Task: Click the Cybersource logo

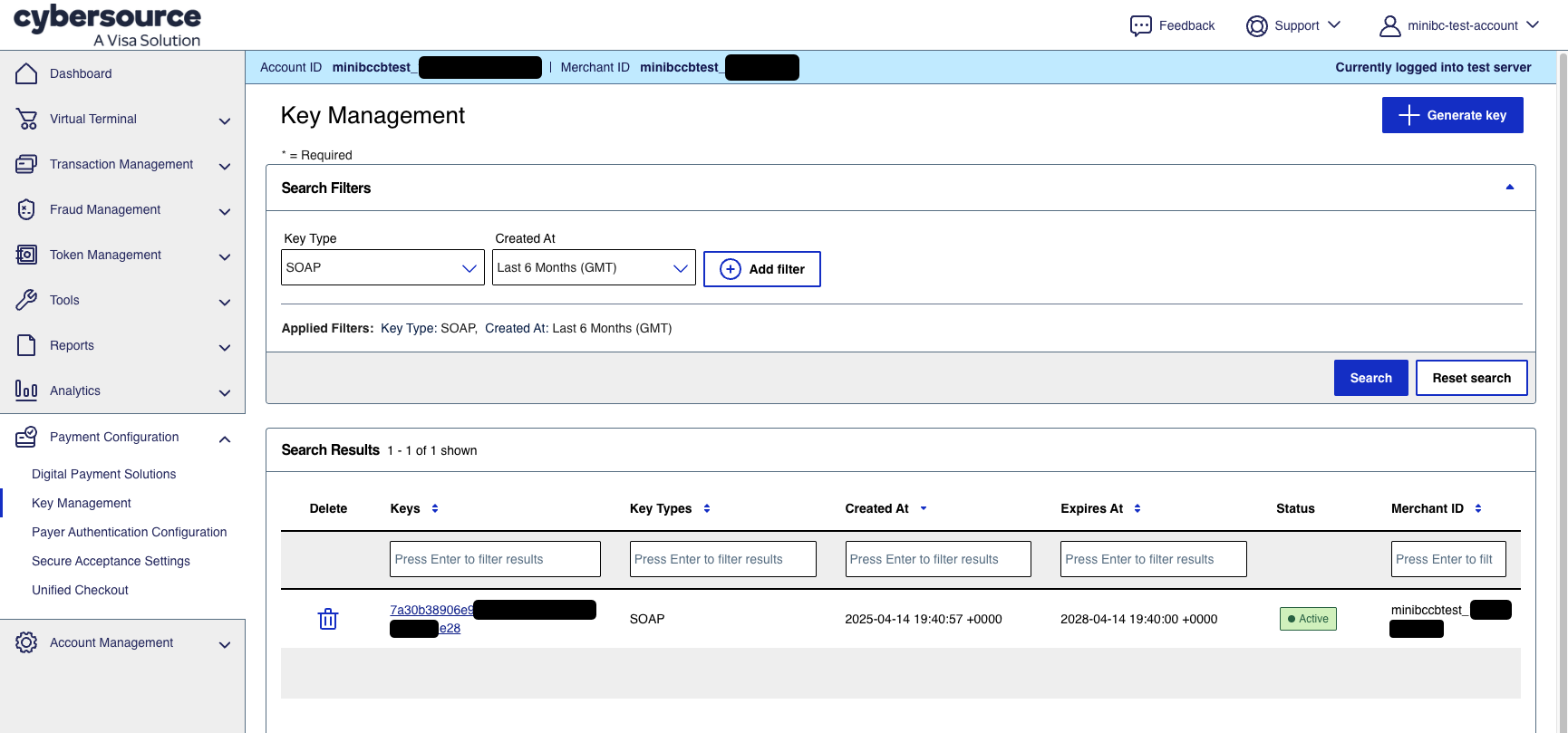Action: click(x=107, y=25)
